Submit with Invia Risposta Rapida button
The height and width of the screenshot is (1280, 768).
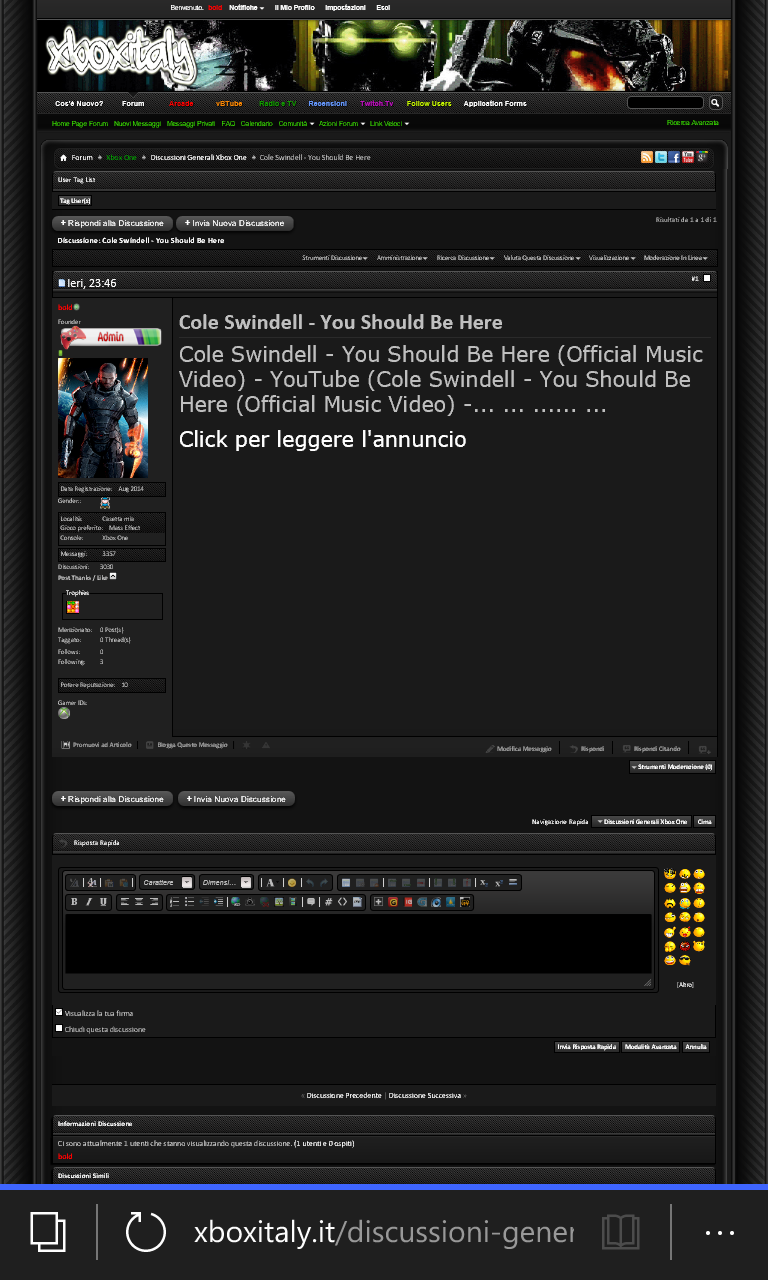pos(587,1047)
